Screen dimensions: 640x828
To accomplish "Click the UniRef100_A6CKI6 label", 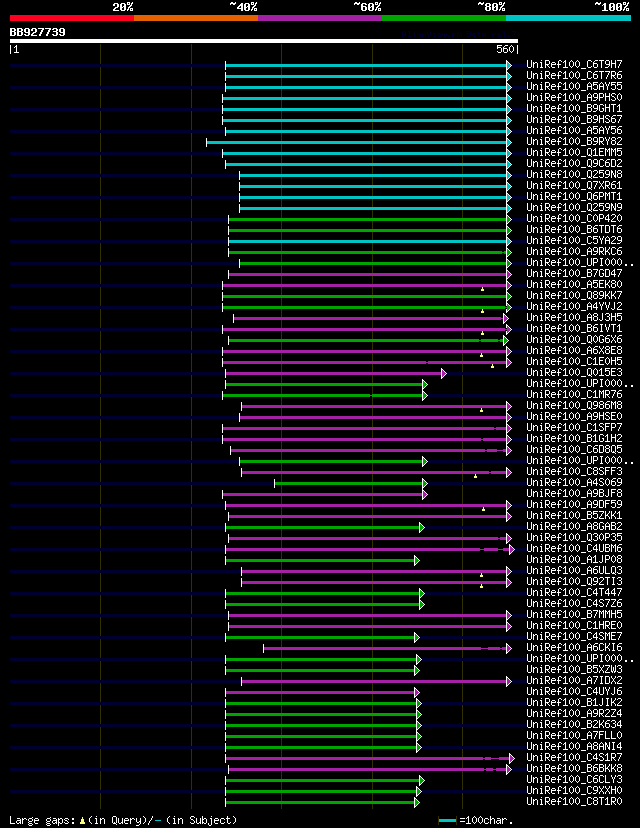I will [574, 647].
